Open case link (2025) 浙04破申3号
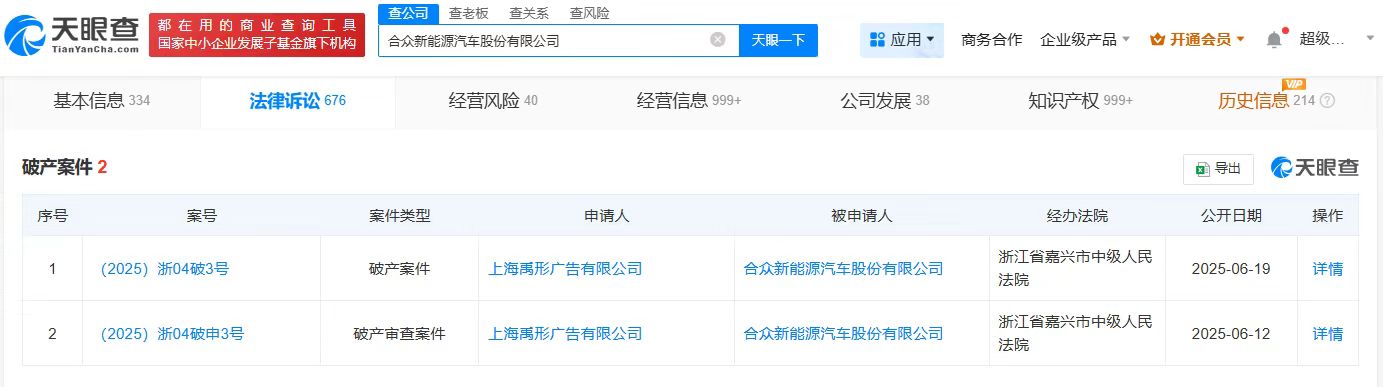The image size is (1383, 387). [171, 333]
